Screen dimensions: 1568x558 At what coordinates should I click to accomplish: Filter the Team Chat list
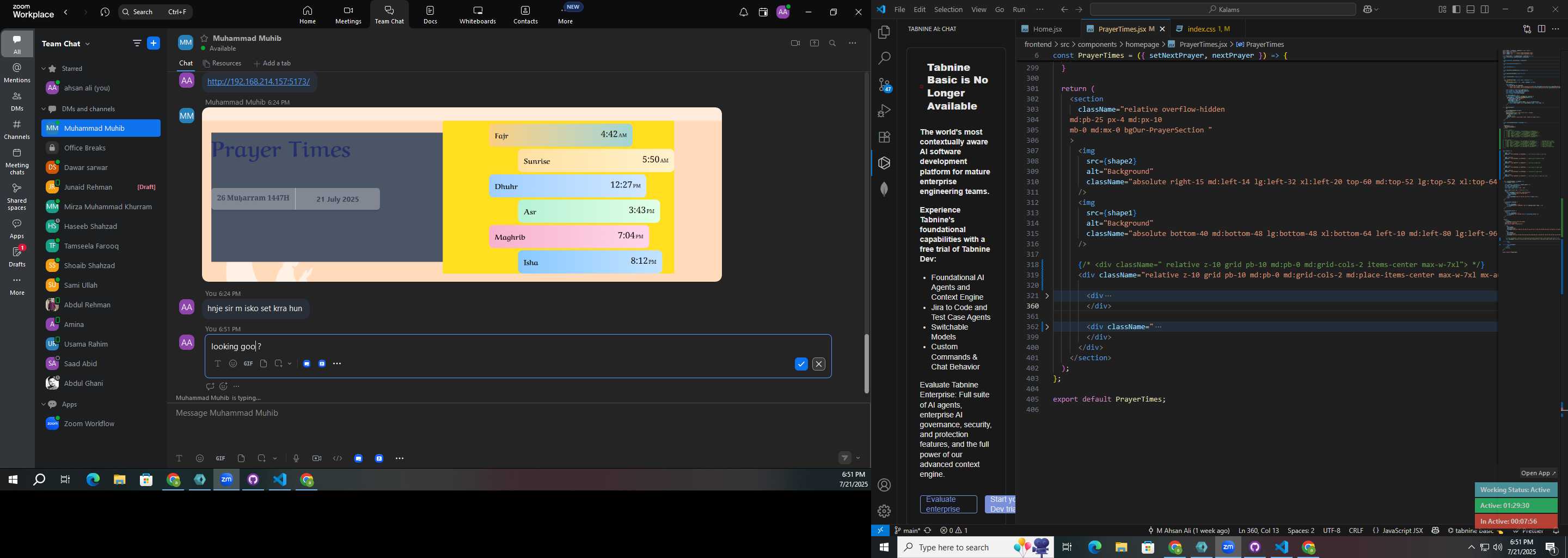point(136,43)
